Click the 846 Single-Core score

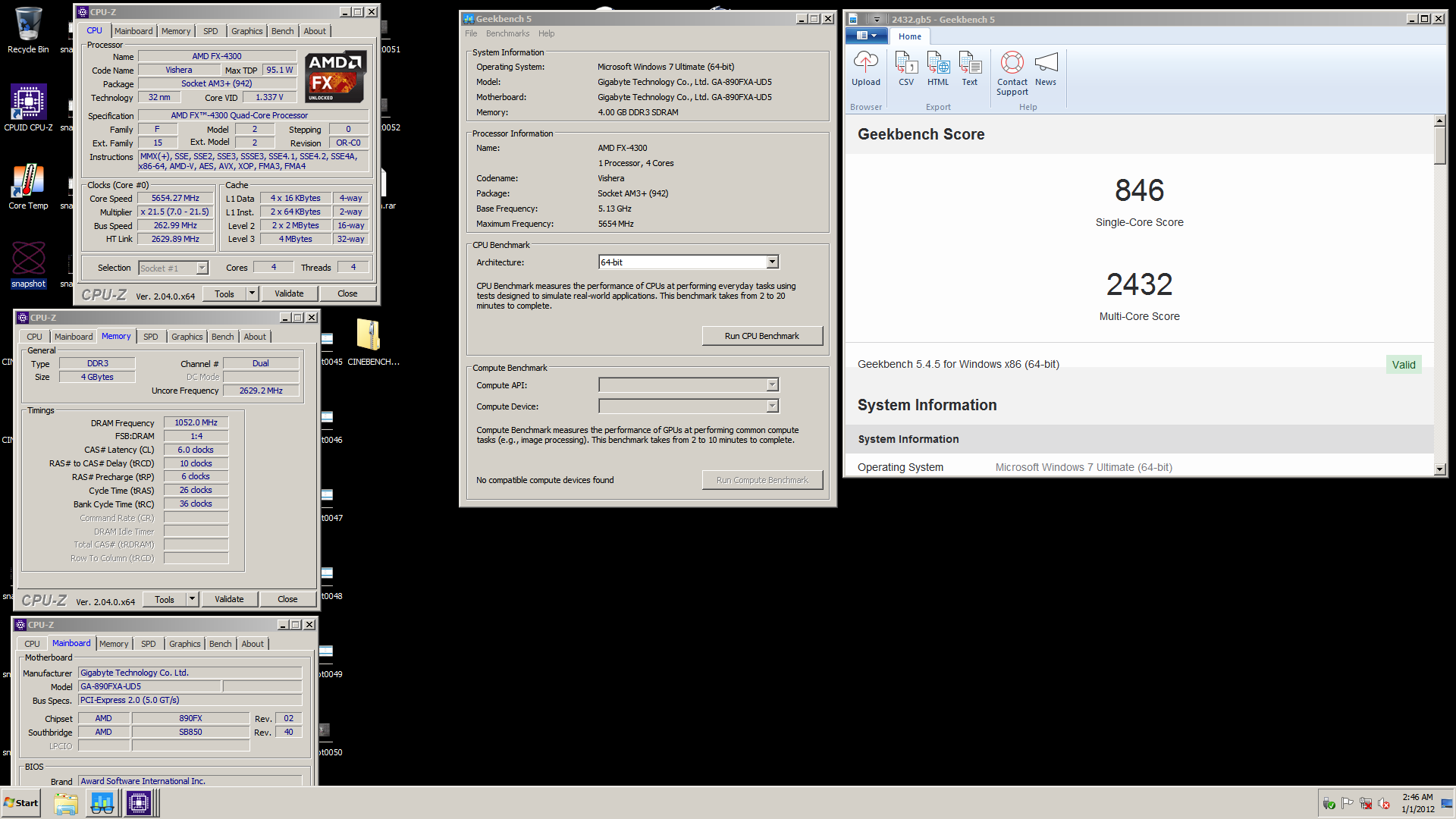pos(1139,190)
